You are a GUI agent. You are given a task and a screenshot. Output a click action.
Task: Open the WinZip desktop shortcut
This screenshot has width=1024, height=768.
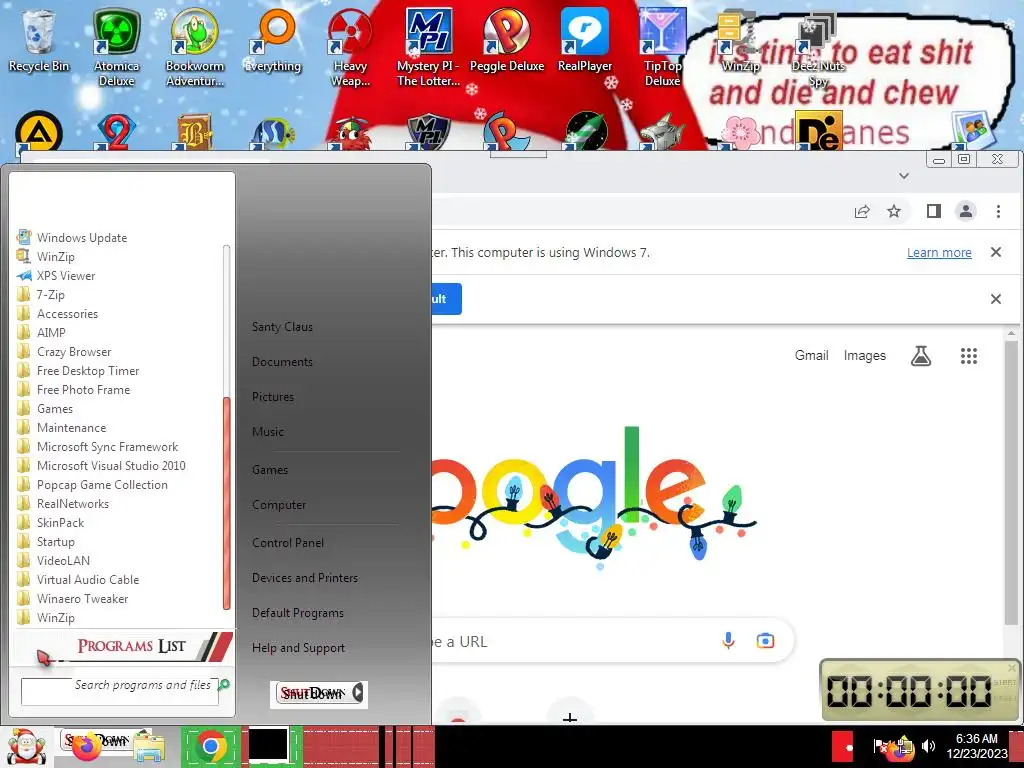(x=740, y=39)
